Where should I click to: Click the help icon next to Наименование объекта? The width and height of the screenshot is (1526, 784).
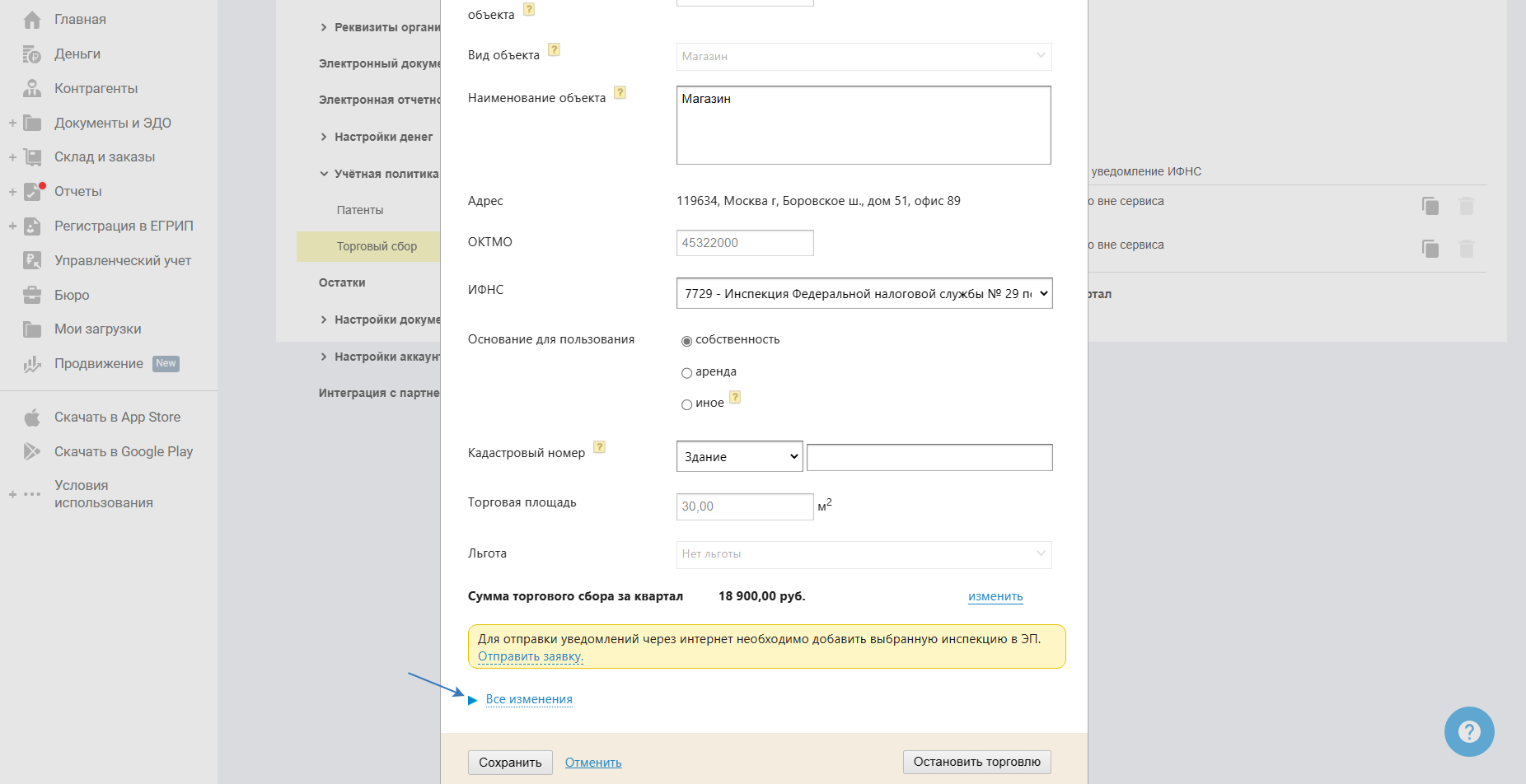[x=620, y=93]
